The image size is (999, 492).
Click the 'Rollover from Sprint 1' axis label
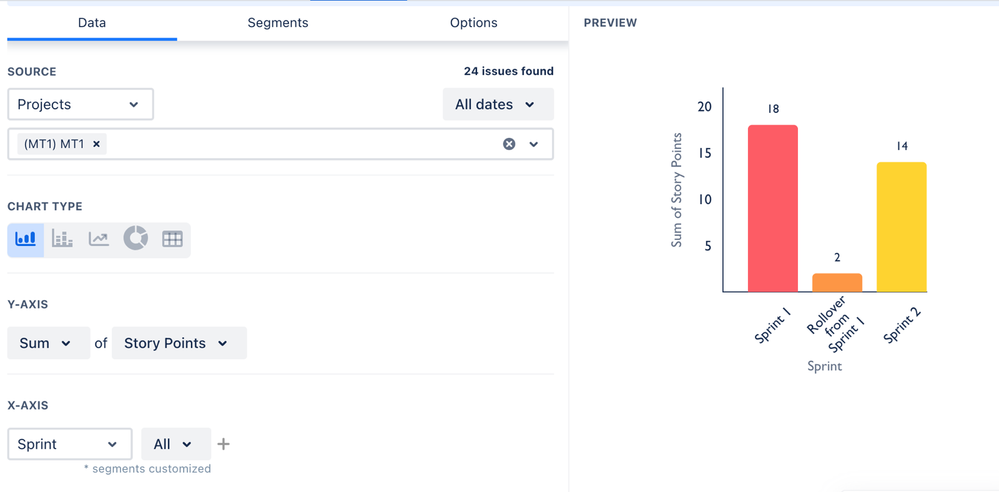[x=837, y=323]
